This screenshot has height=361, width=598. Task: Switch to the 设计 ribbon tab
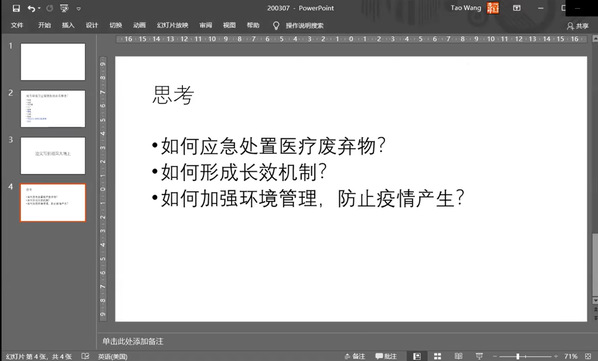tap(92, 25)
